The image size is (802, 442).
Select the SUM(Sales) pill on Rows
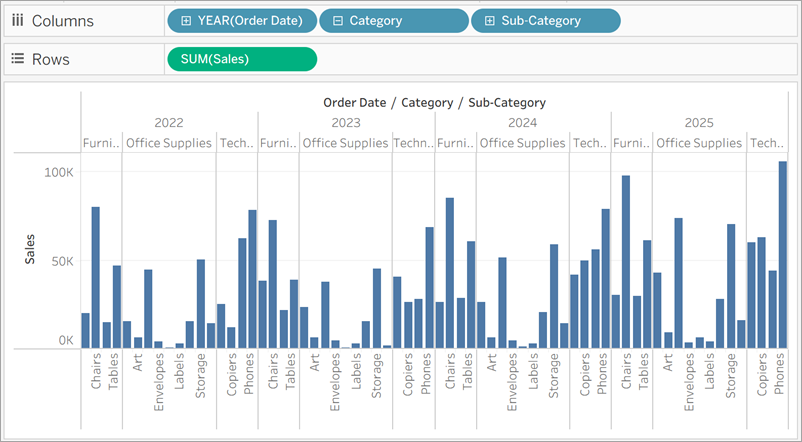click(242, 59)
